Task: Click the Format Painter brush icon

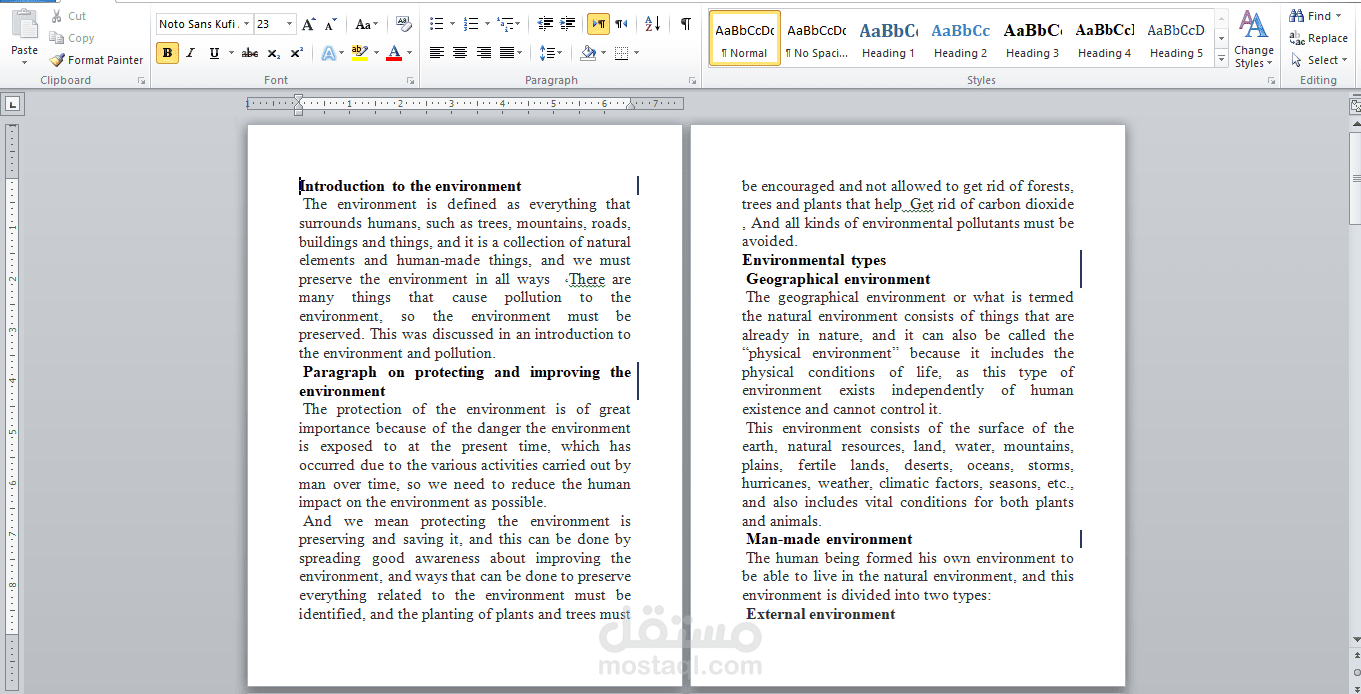Action: 57,60
